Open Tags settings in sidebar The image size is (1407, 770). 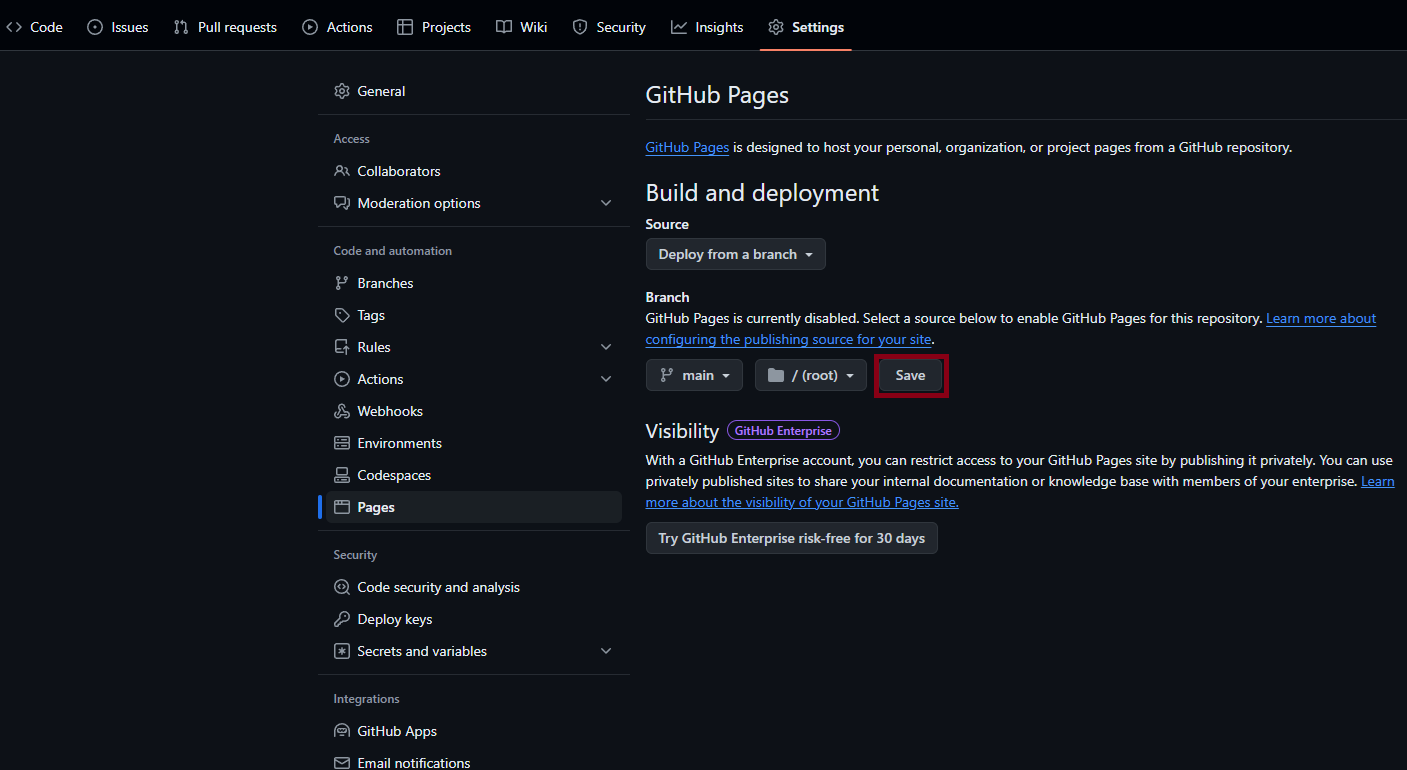point(474,315)
